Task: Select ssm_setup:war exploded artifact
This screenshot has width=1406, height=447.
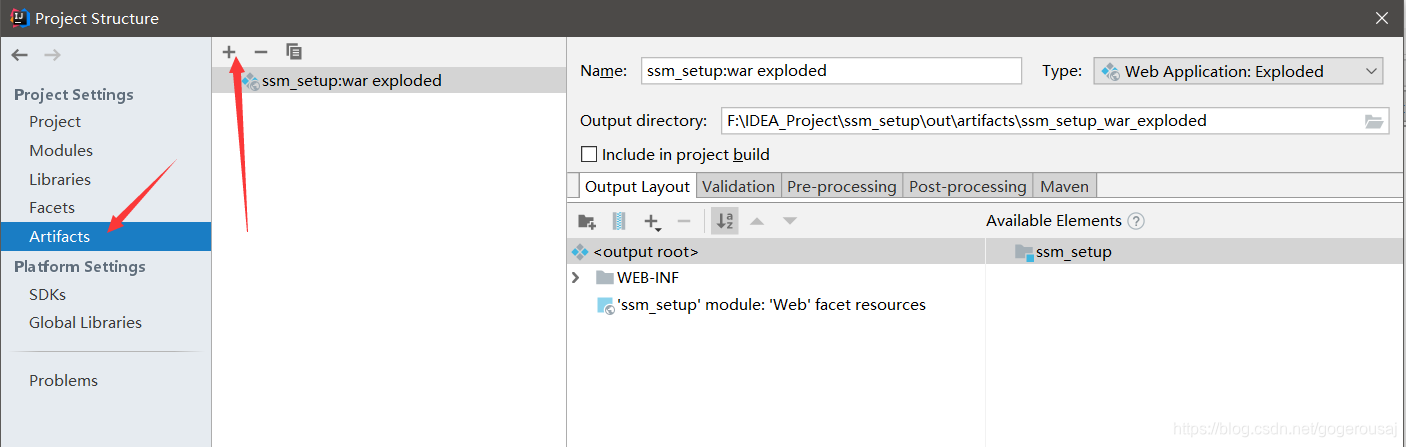Action: coord(389,81)
